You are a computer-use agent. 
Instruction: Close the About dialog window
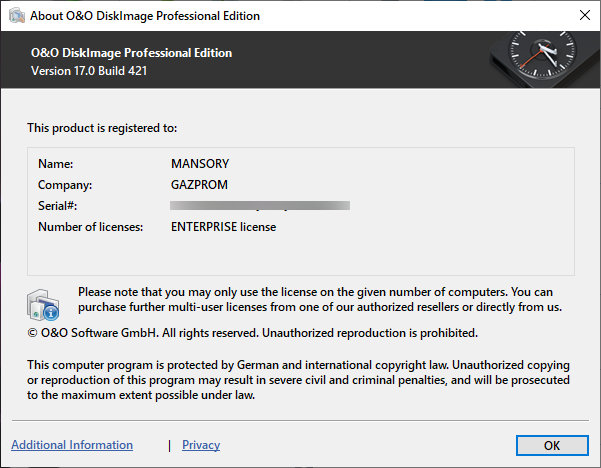583,16
